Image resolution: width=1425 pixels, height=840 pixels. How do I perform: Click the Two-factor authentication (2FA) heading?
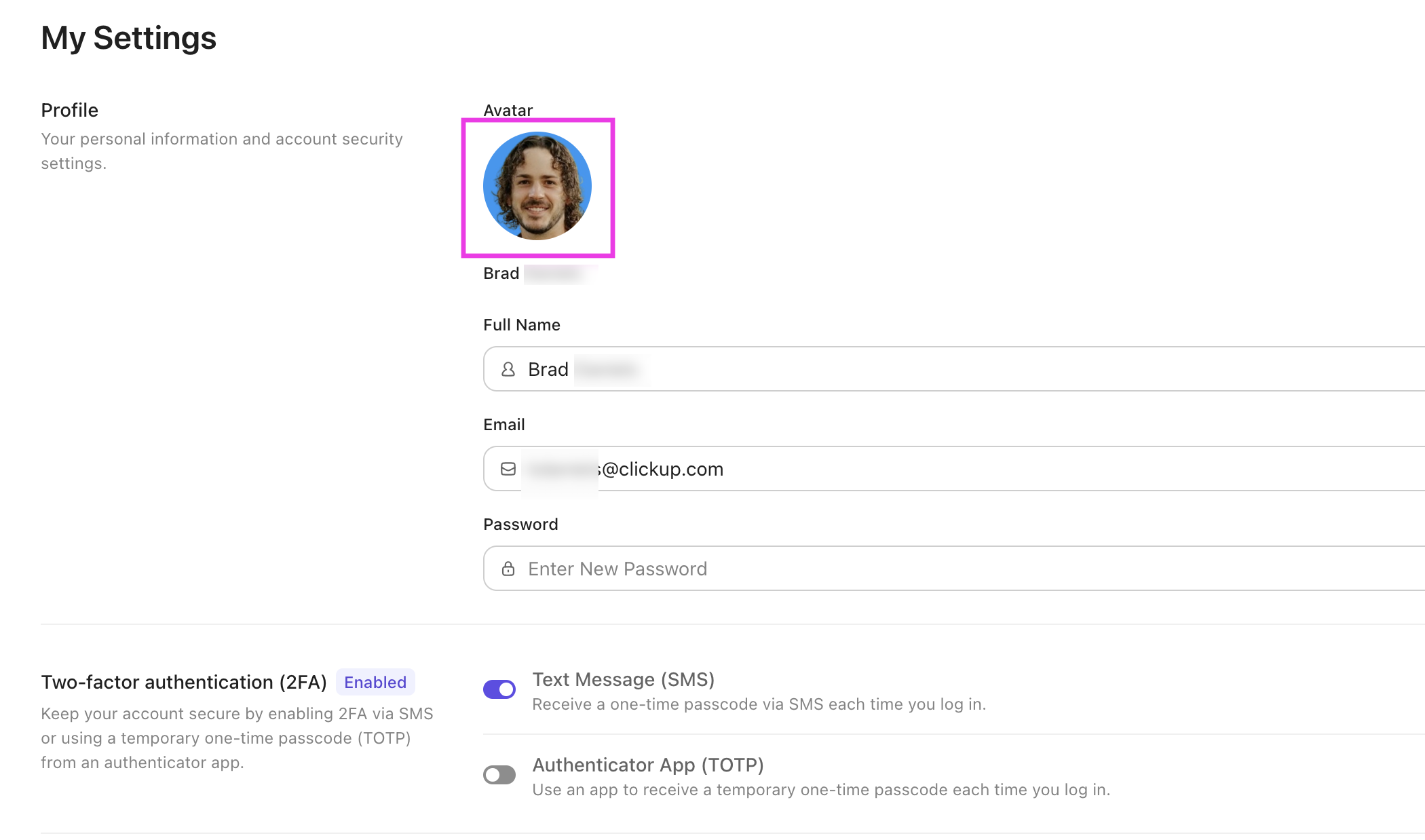tap(184, 682)
